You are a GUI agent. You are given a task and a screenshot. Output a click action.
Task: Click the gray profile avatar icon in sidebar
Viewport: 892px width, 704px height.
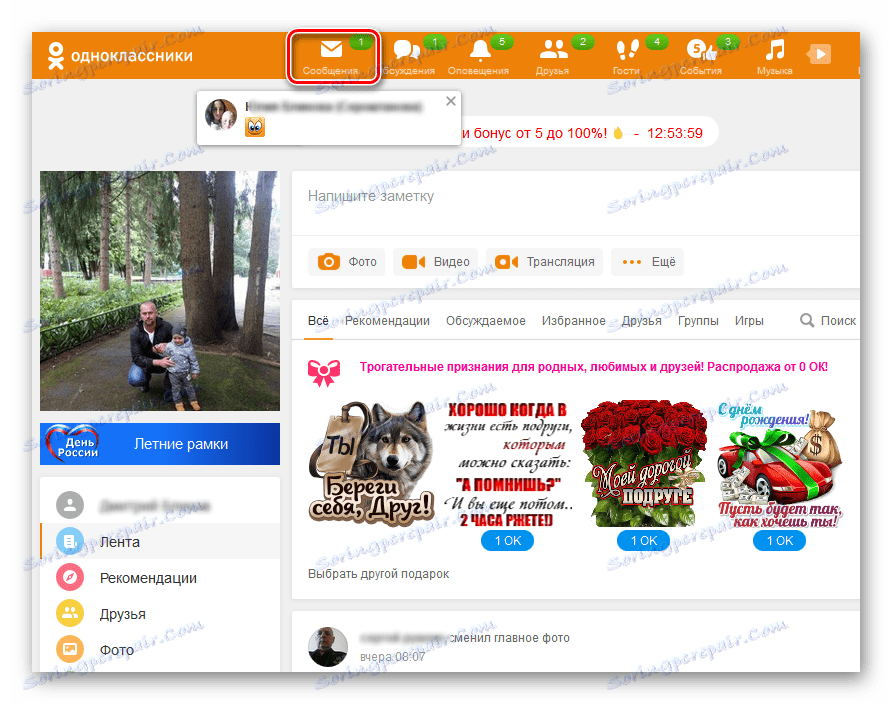[x=70, y=505]
